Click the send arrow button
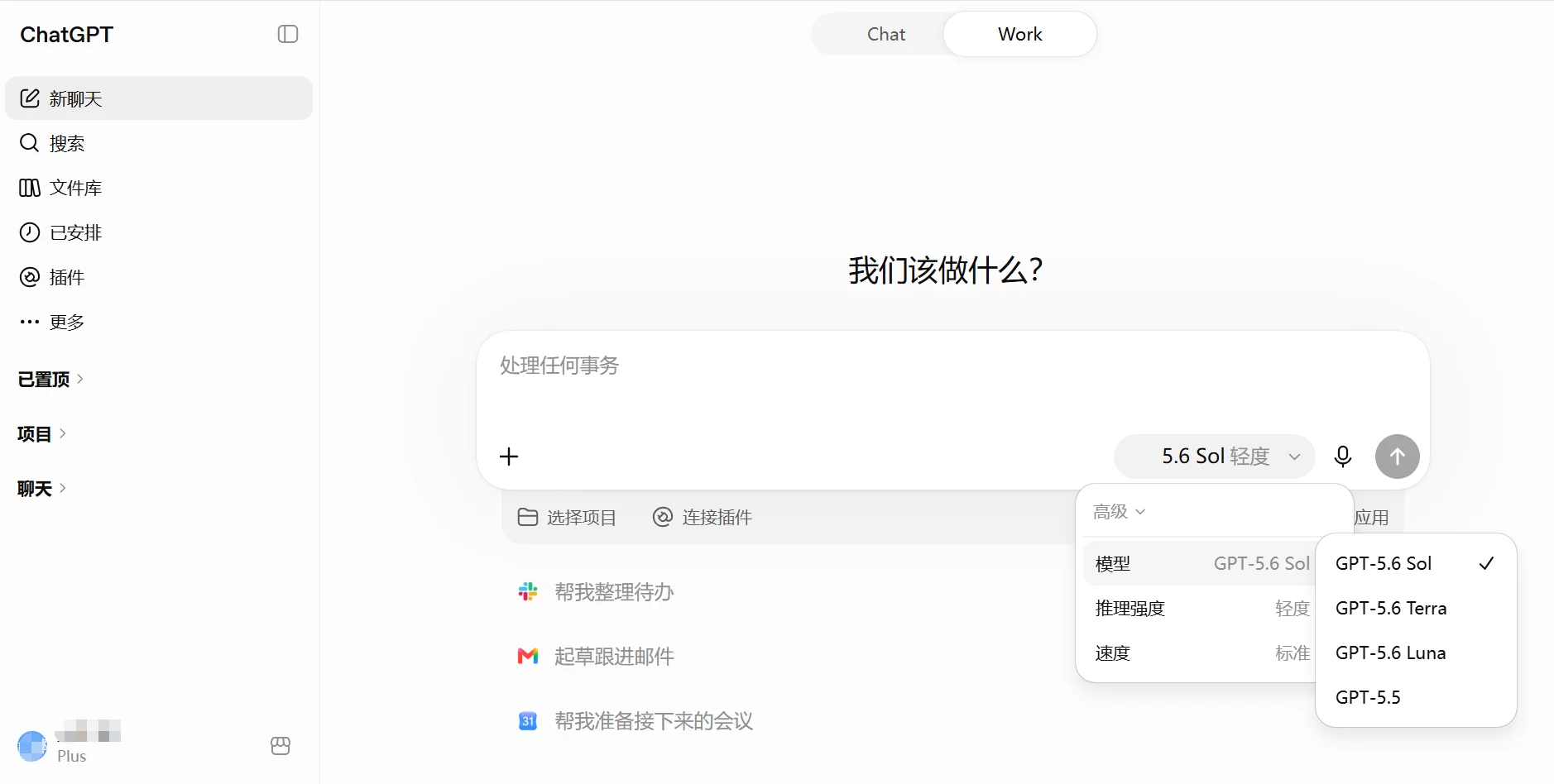Image resolution: width=1554 pixels, height=784 pixels. [x=1398, y=457]
